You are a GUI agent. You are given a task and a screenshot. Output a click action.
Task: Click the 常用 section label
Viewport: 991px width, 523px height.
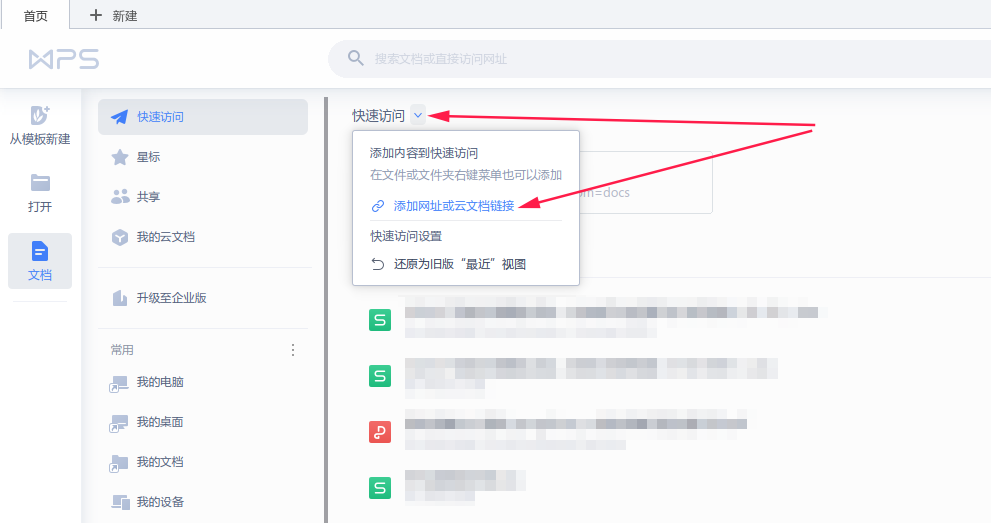pyautogui.click(x=122, y=350)
